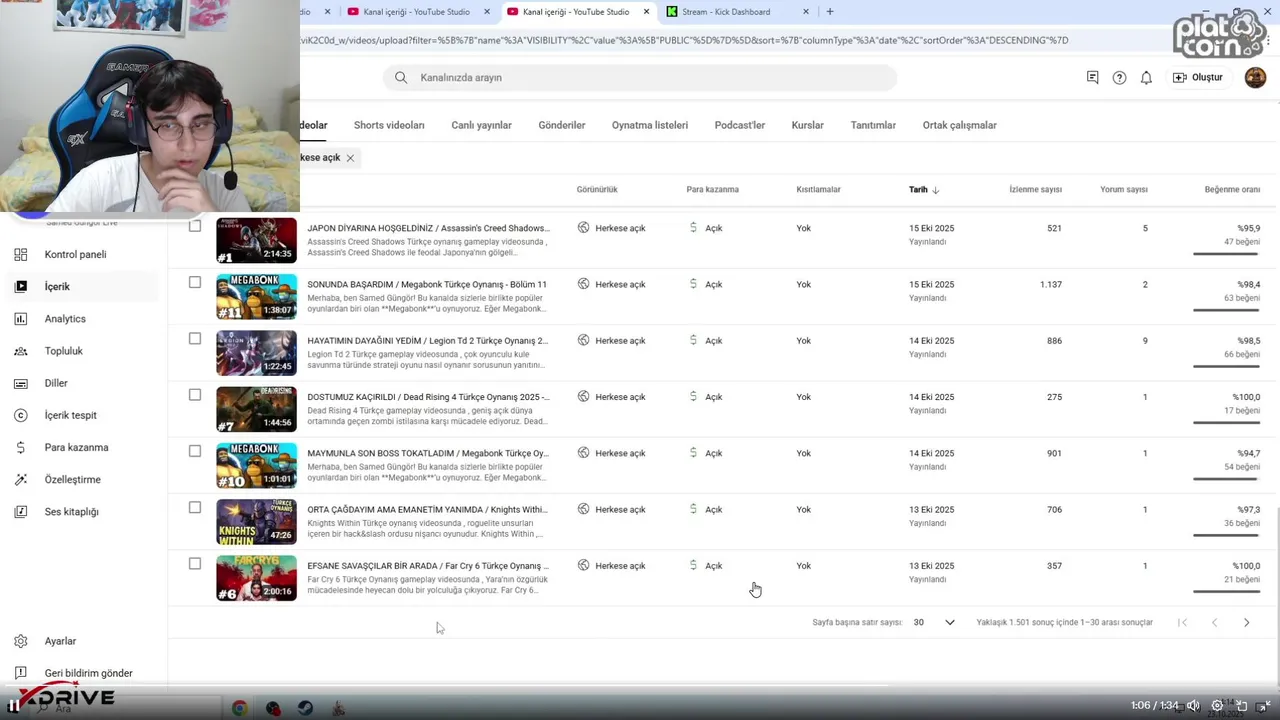The height and width of the screenshot is (720, 1280).
Task: Click the Steam icon in taskbar
Action: (x=305, y=708)
